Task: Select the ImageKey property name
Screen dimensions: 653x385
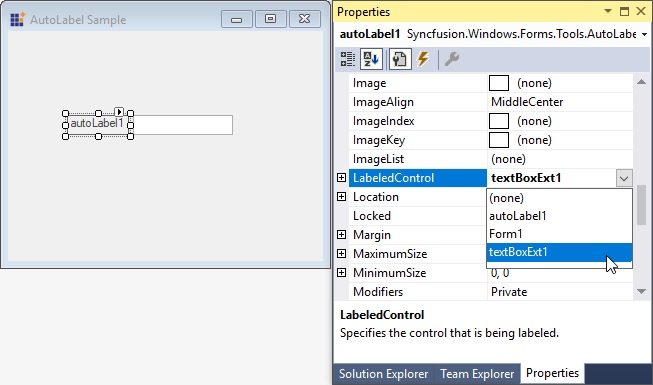Action: click(379, 140)
